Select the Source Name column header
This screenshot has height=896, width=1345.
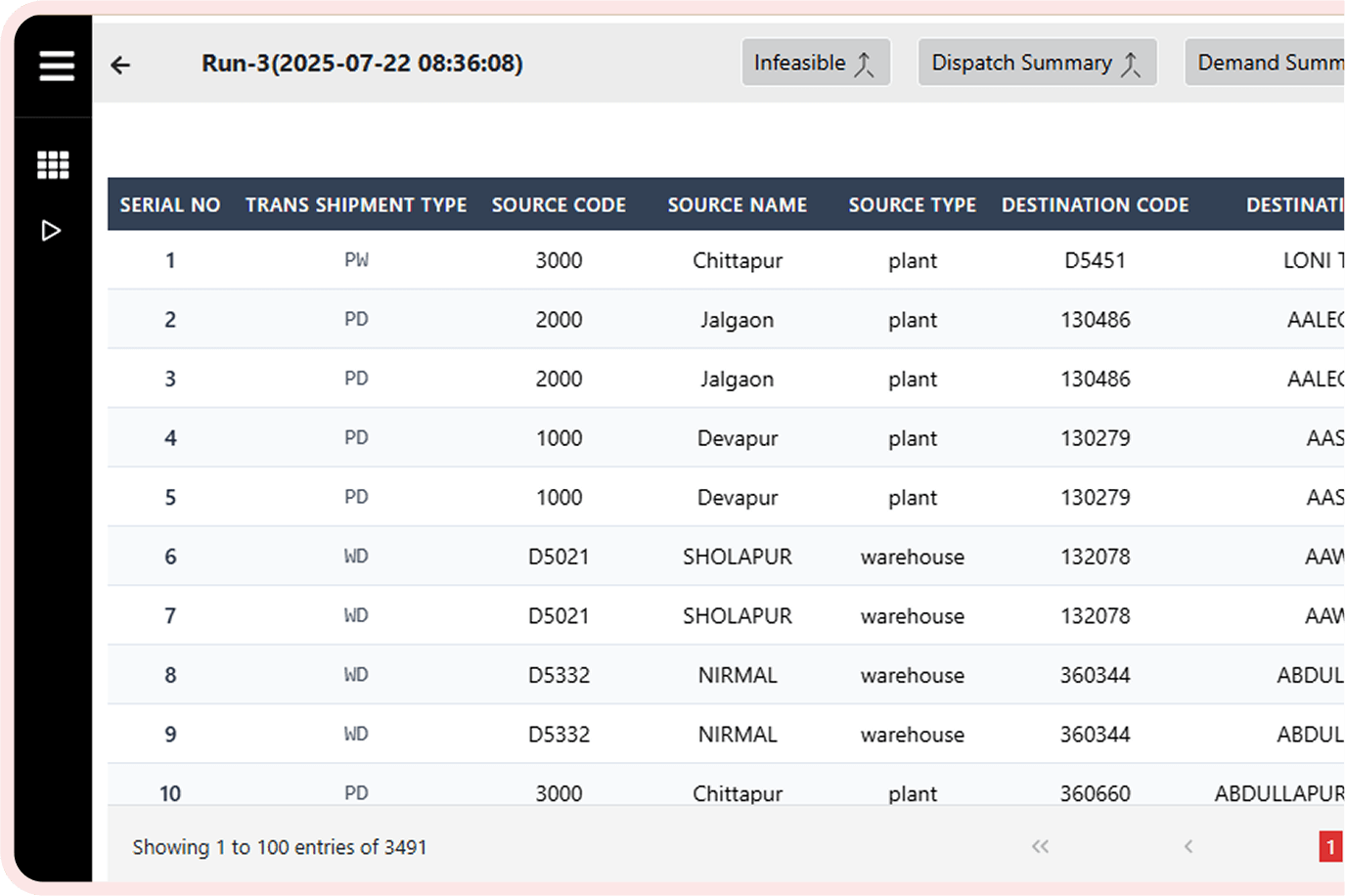[x=738, y=205]
